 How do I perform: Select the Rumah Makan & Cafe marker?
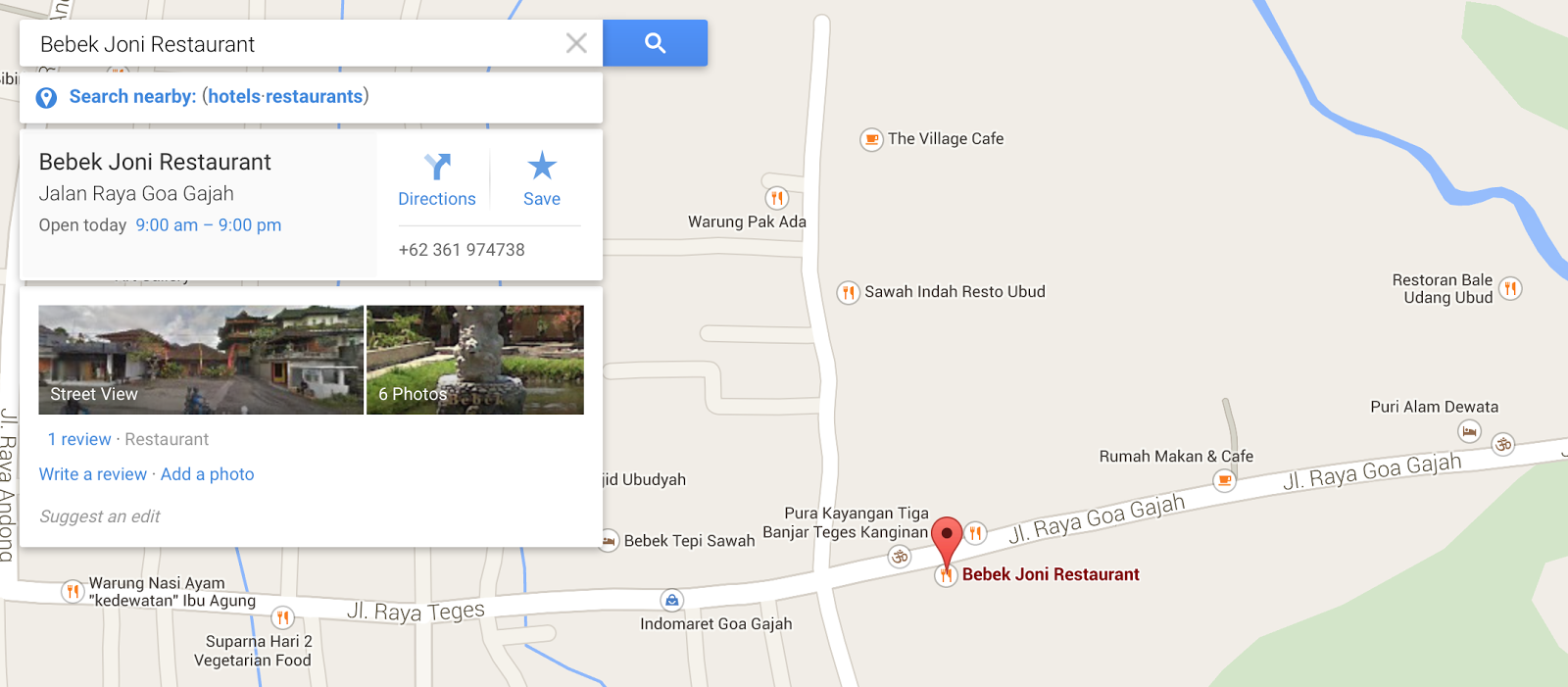tap(1224, 480)
